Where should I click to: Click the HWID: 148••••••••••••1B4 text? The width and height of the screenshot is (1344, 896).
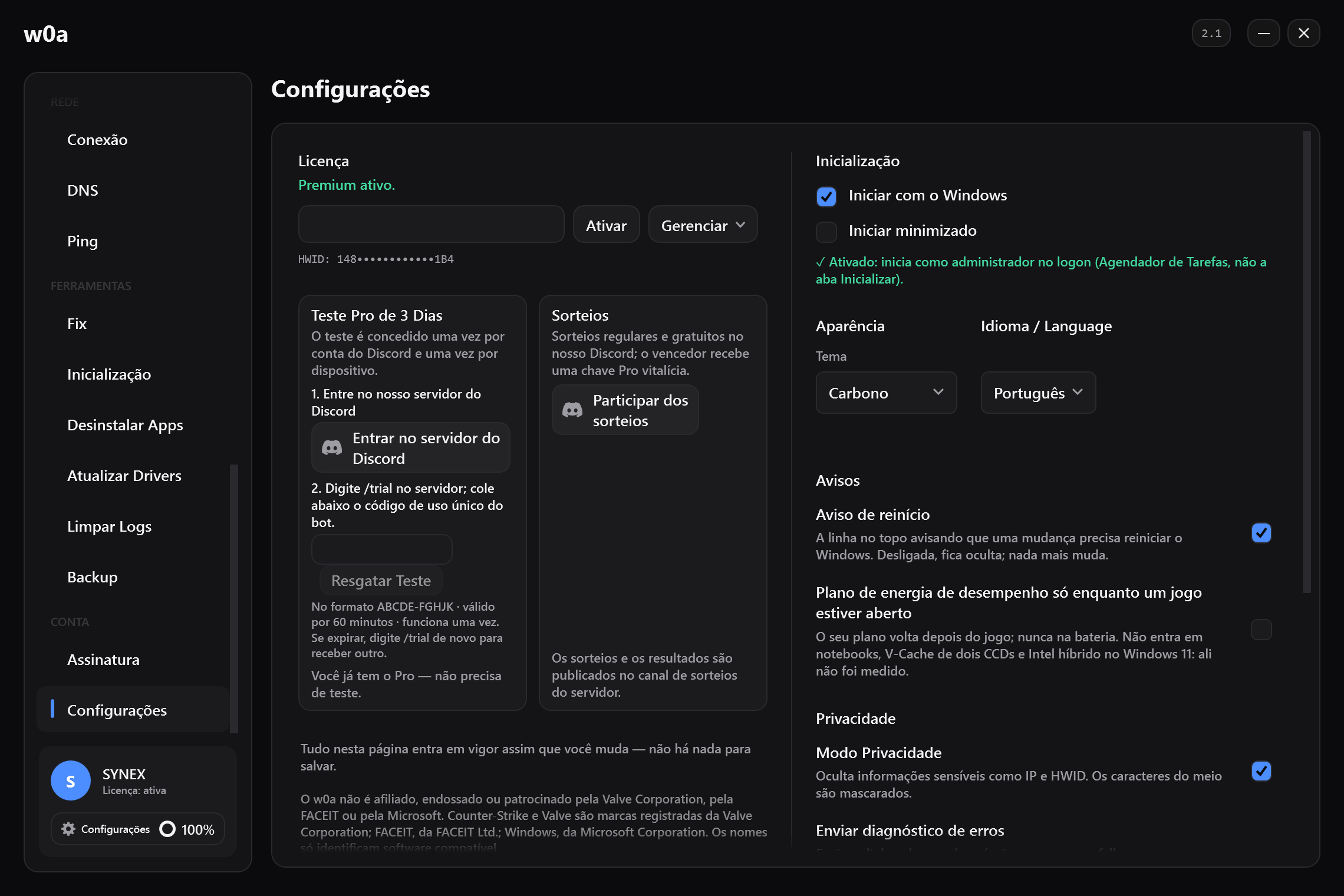click(x=376, y=259)
